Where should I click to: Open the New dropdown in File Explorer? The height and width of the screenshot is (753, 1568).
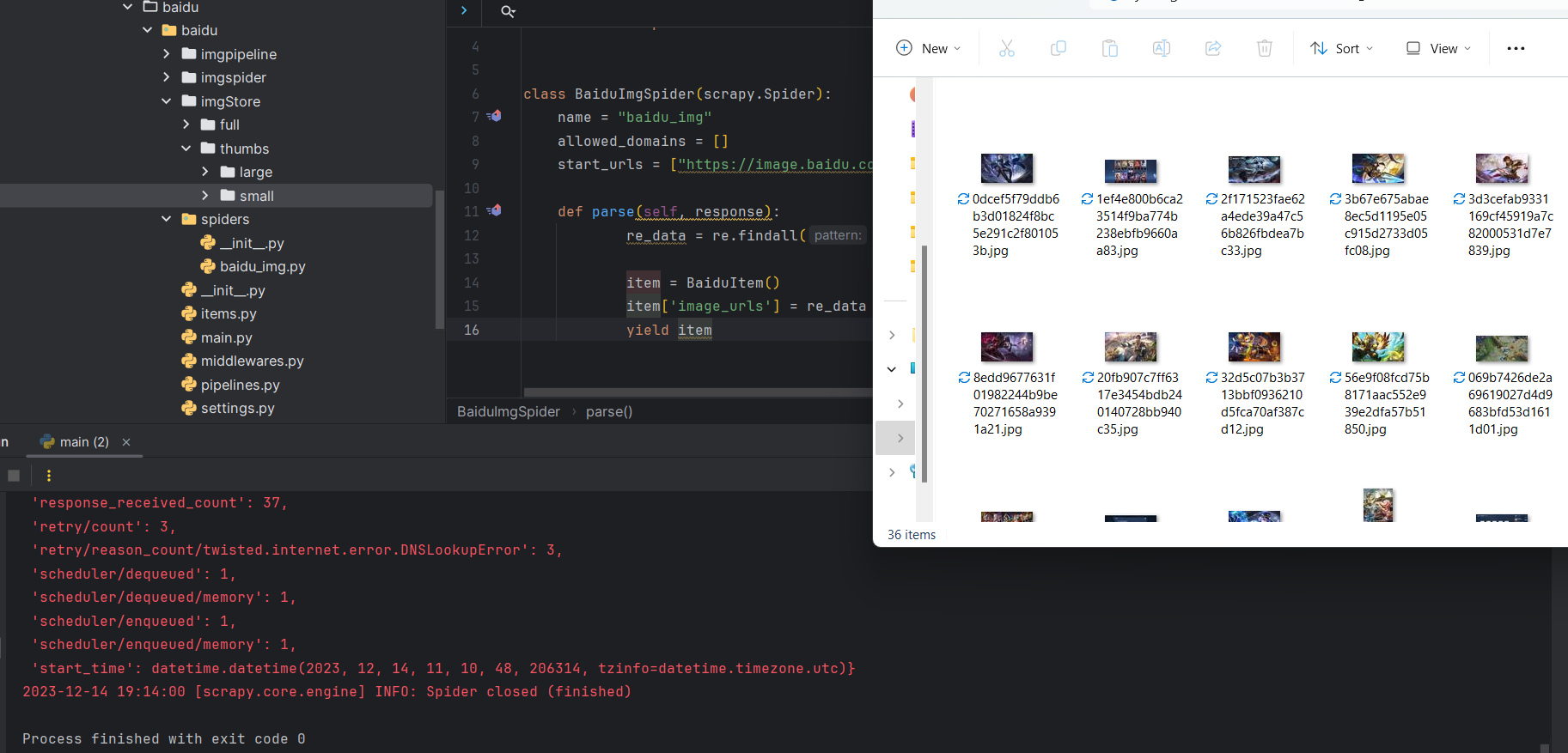point(928,48)
